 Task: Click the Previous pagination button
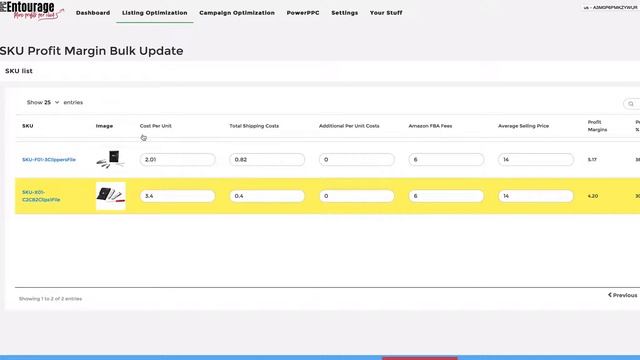click(x=622, y=295)
